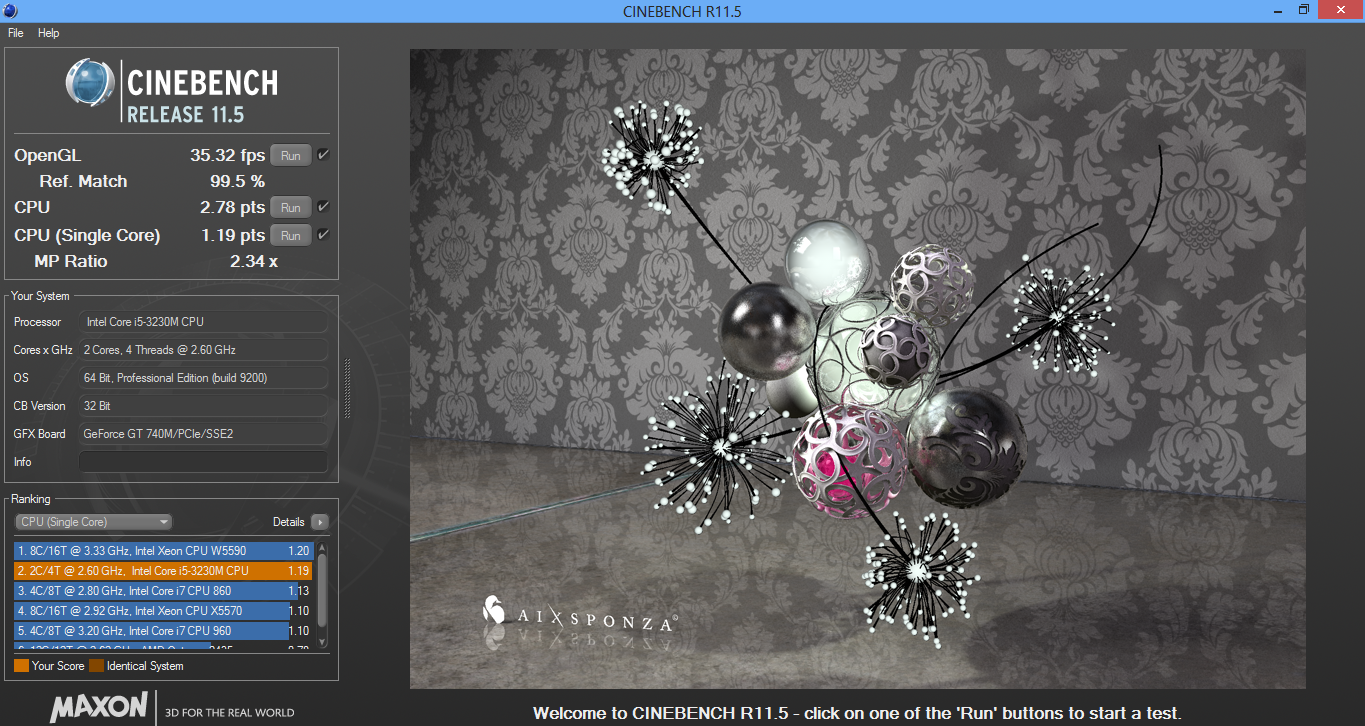Select ranking row 1 Xeon CPU W5590
This screenshot has width=1365, height=726.
pos(163,551)
